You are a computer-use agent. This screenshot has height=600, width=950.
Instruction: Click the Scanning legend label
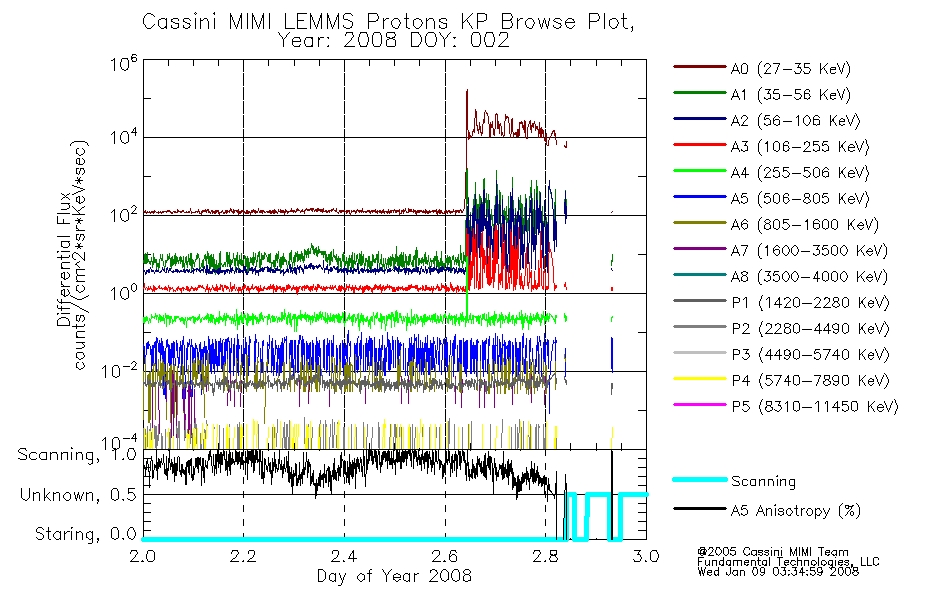(x=763, y=482)
